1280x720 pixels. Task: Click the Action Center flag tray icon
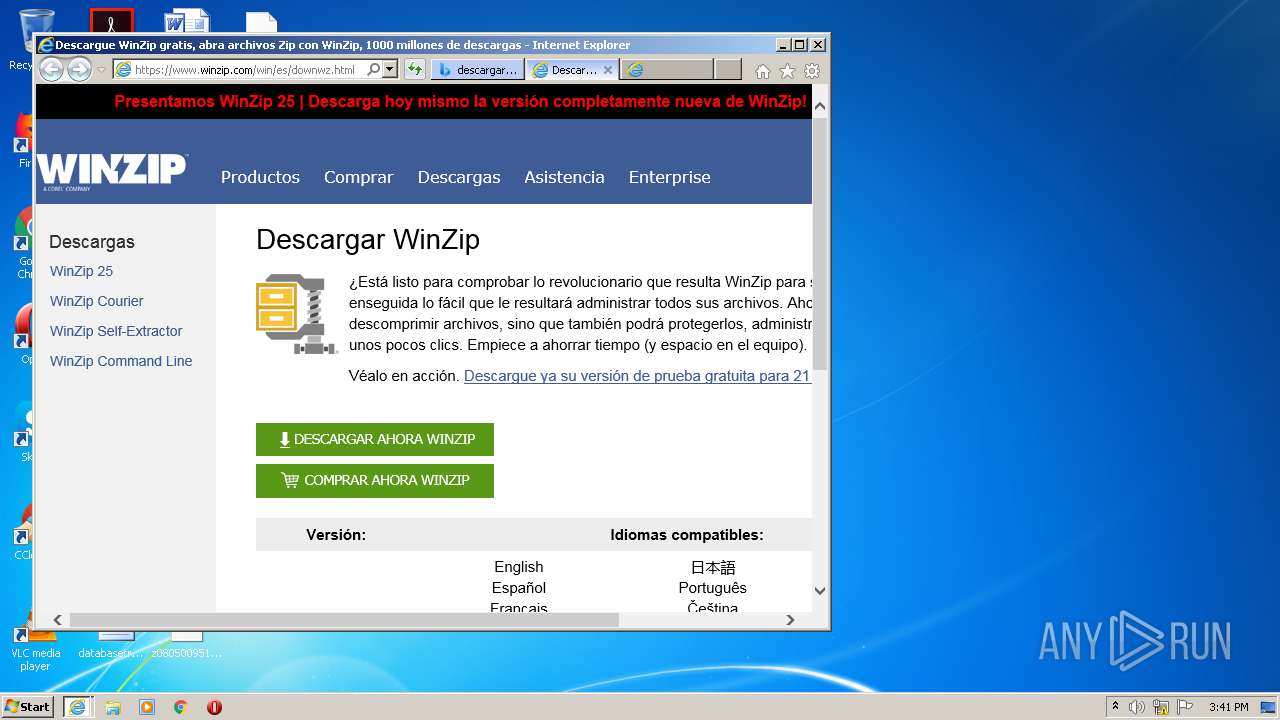pyautogui.click(x=1184, y=707)
